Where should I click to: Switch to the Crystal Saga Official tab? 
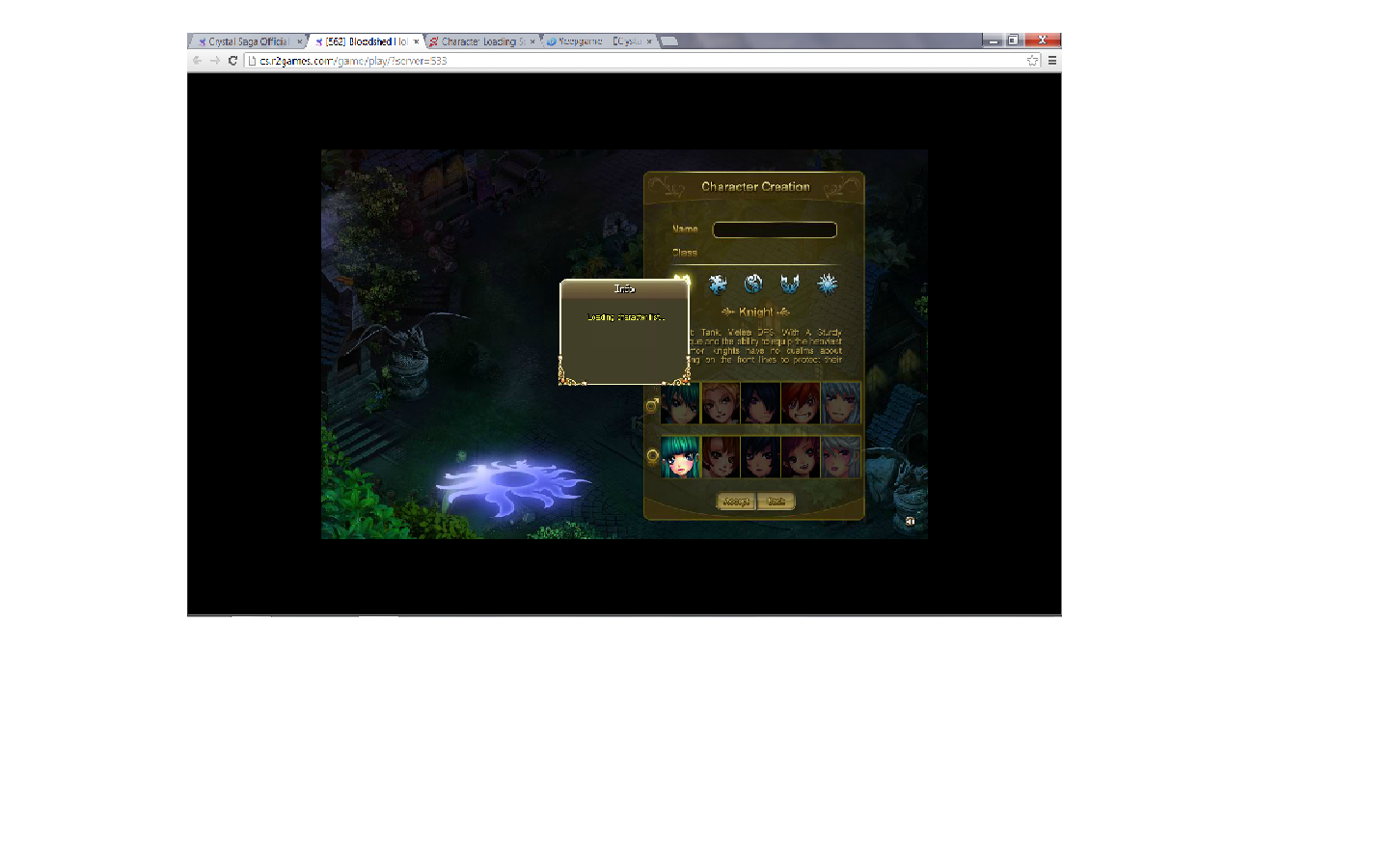tap(248, 41)
